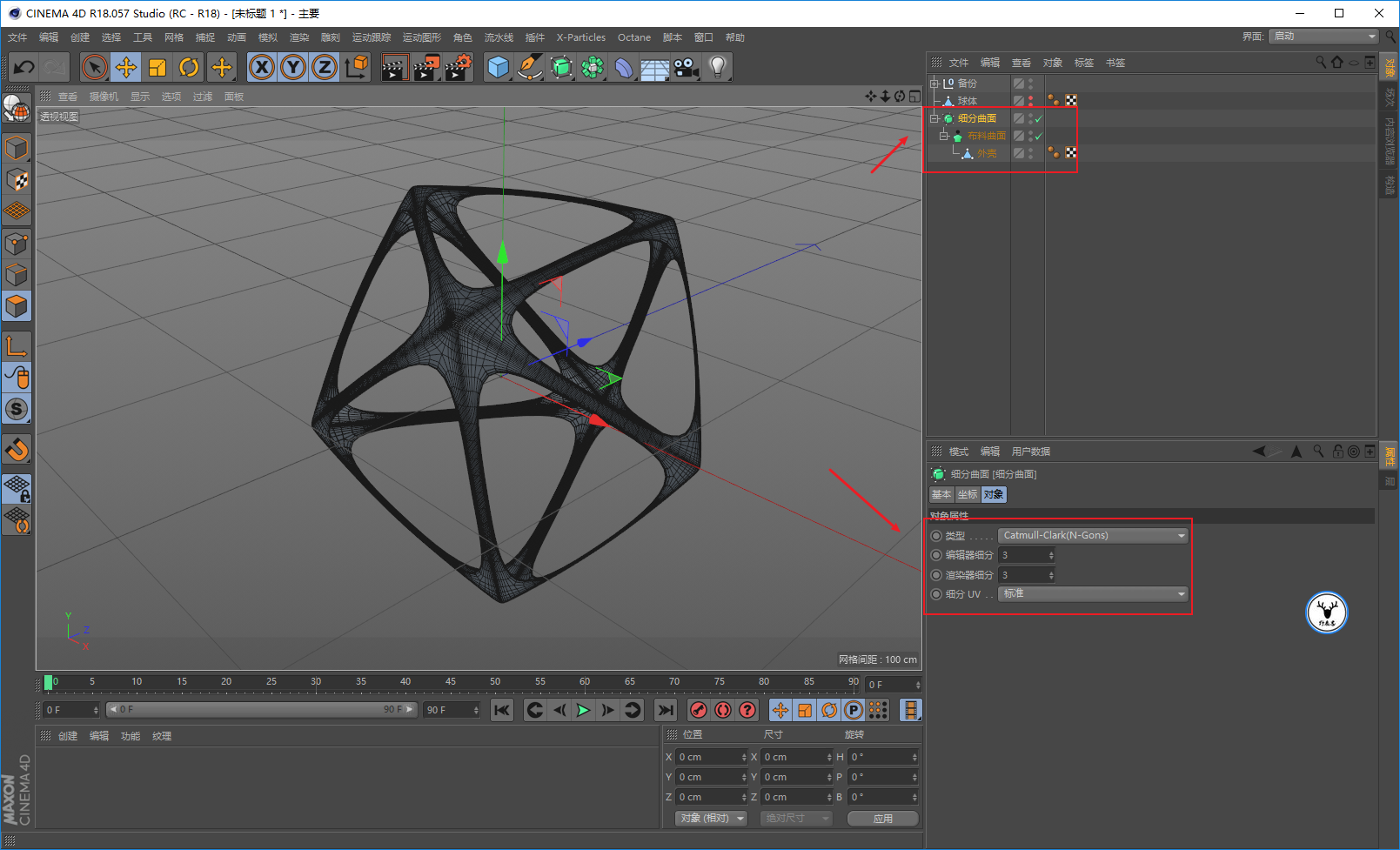The height and width of the screenshot is (850, 1400).
Task: Open the array modeling objects icon
Action: pyautogui.click(x=593, y=67)
